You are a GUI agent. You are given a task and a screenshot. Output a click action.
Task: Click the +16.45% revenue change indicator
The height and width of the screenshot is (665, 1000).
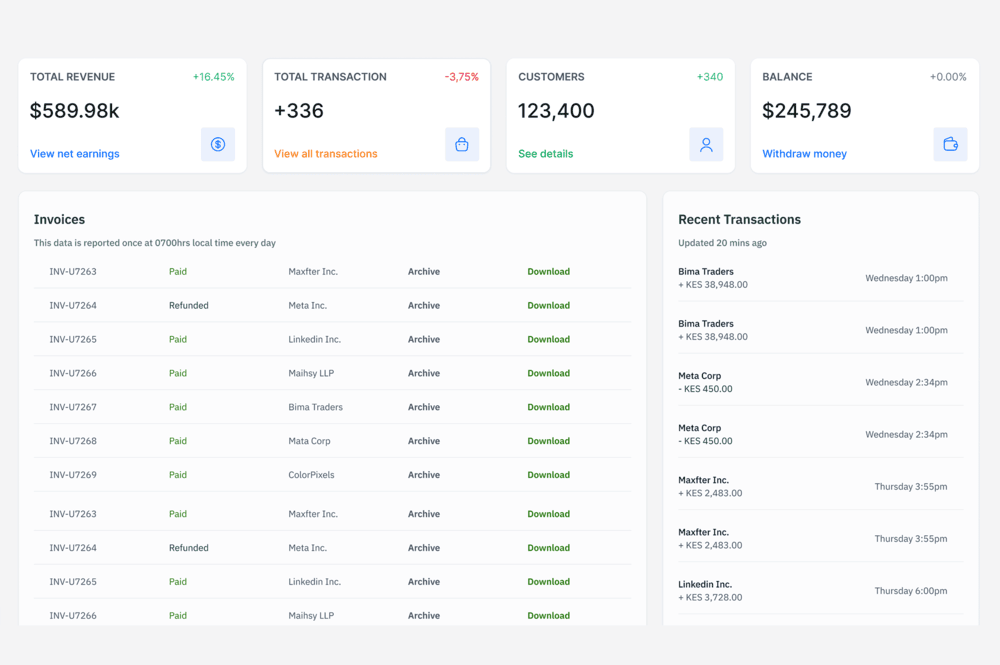pyautogui.click(x=213, y=77)
